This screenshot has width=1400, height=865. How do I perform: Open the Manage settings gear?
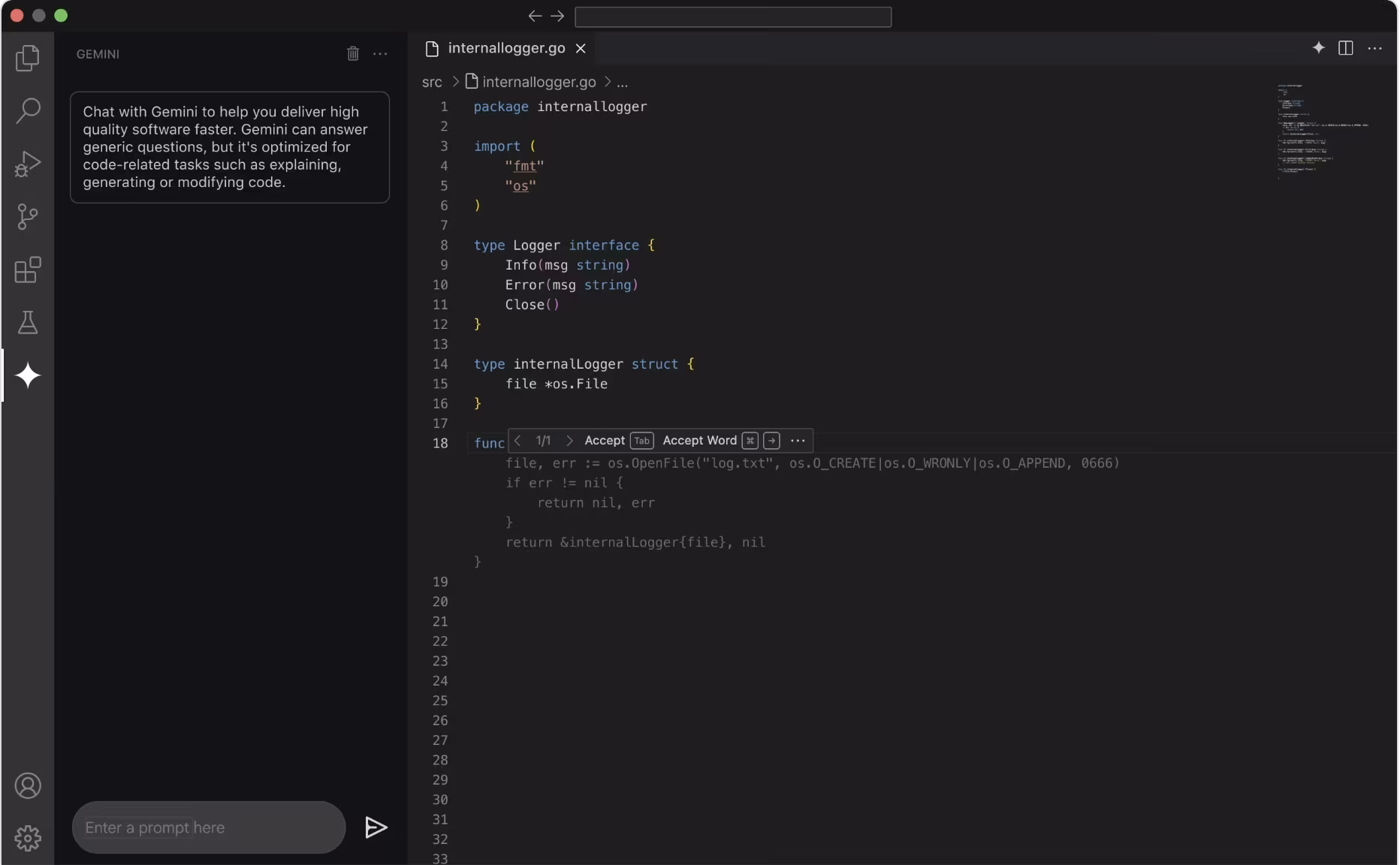click(28, 838)
